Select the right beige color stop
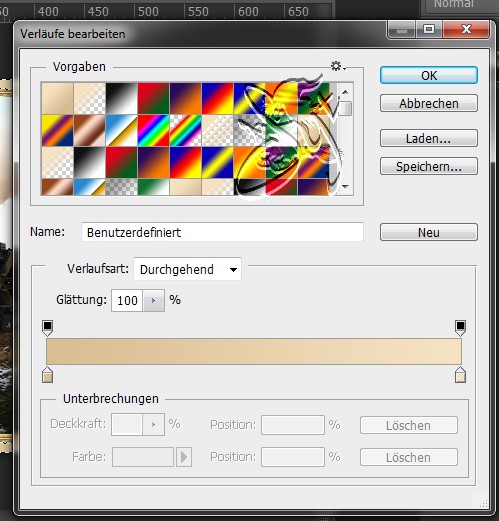 (460, 375)
